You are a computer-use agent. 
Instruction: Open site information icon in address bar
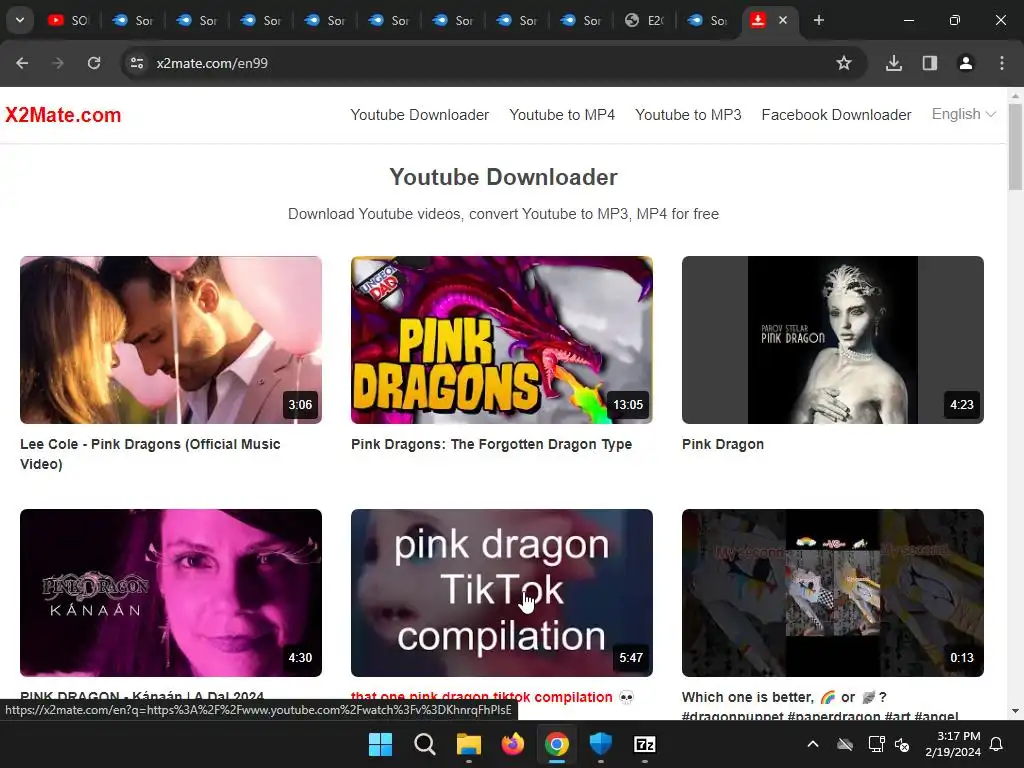(x=137, y=63)
